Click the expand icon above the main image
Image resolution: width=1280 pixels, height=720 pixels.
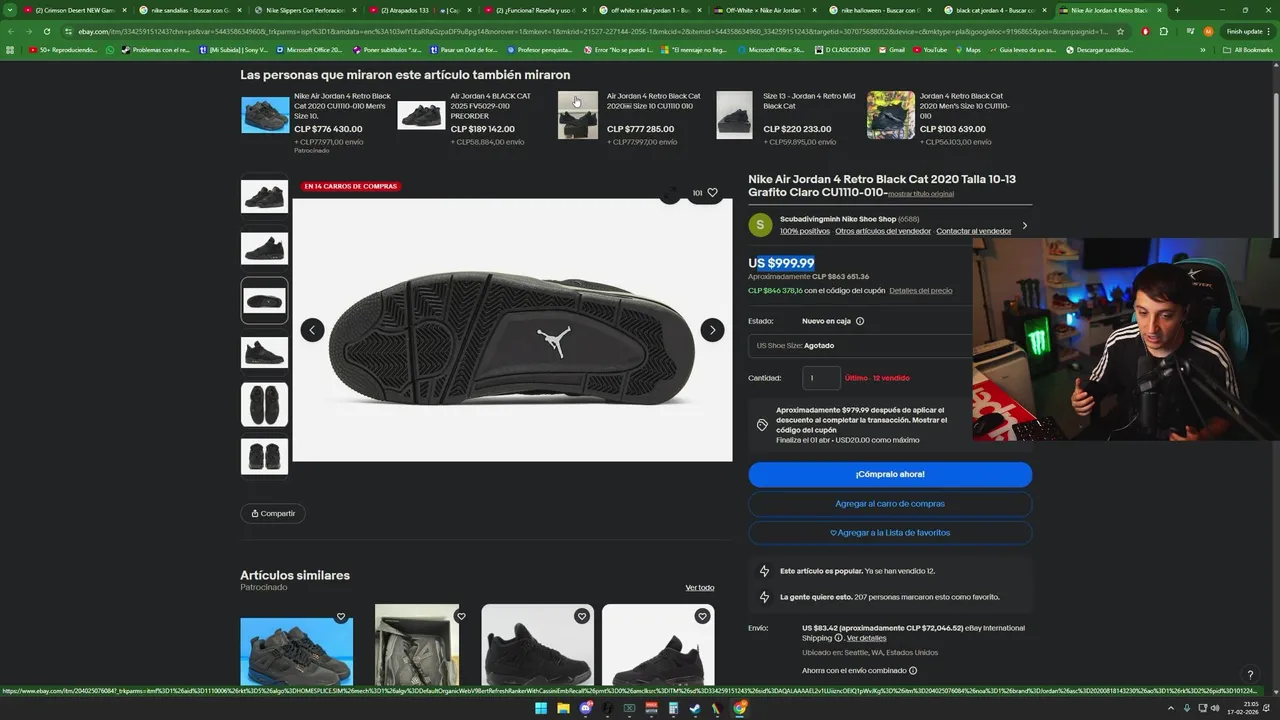click(670, 193)
